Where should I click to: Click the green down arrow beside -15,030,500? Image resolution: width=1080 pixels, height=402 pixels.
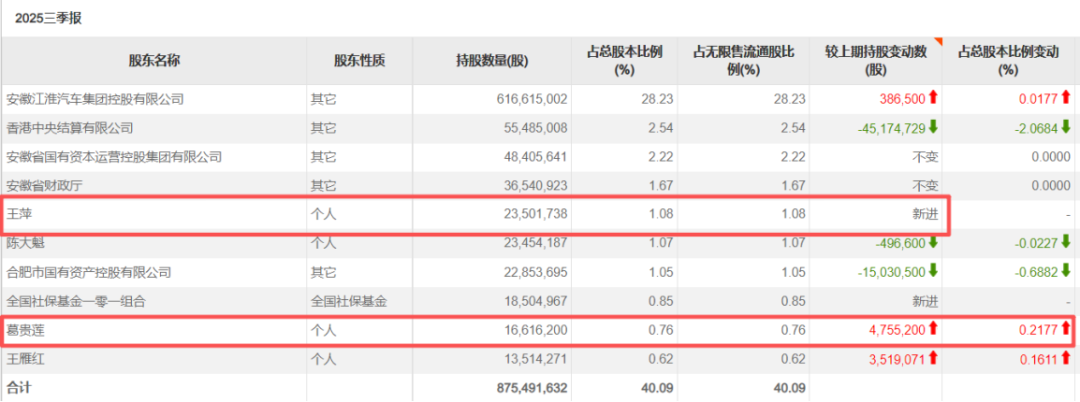[x=933, y=272]
